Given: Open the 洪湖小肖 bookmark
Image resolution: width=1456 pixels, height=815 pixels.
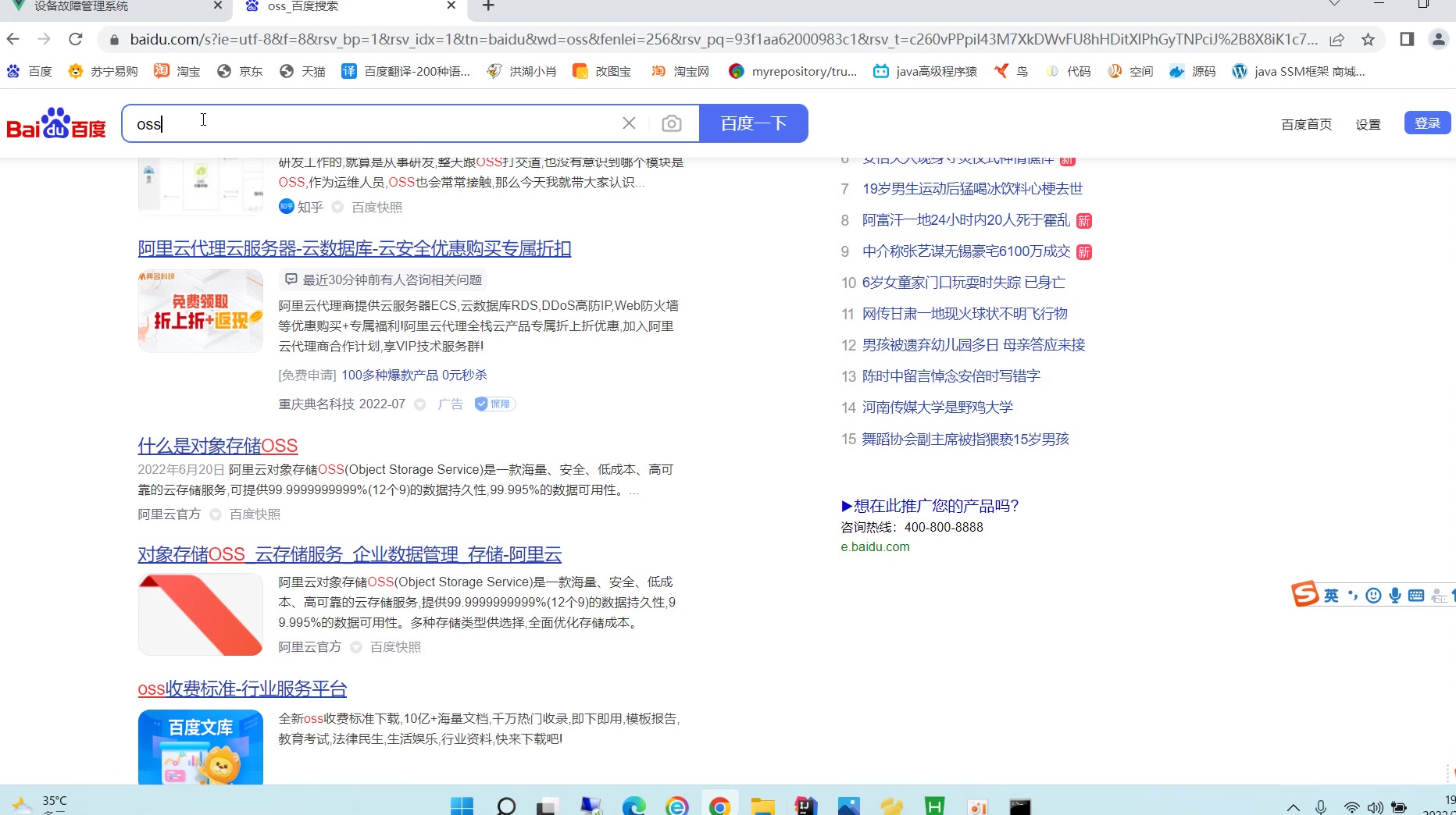Looking at the screenshot, I should click(522, 71).
